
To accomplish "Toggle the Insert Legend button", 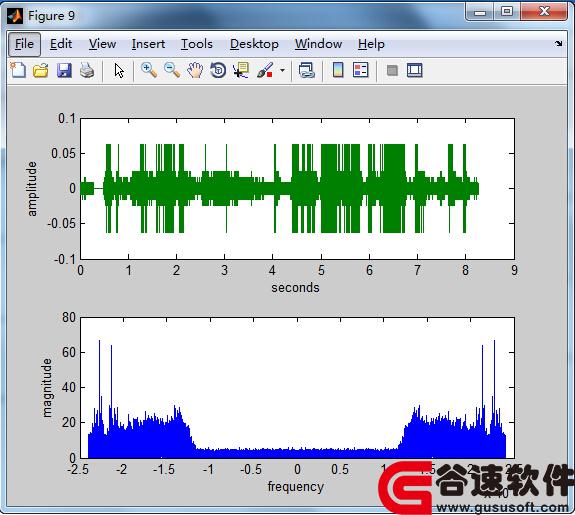I will click(x=360, y=70).
